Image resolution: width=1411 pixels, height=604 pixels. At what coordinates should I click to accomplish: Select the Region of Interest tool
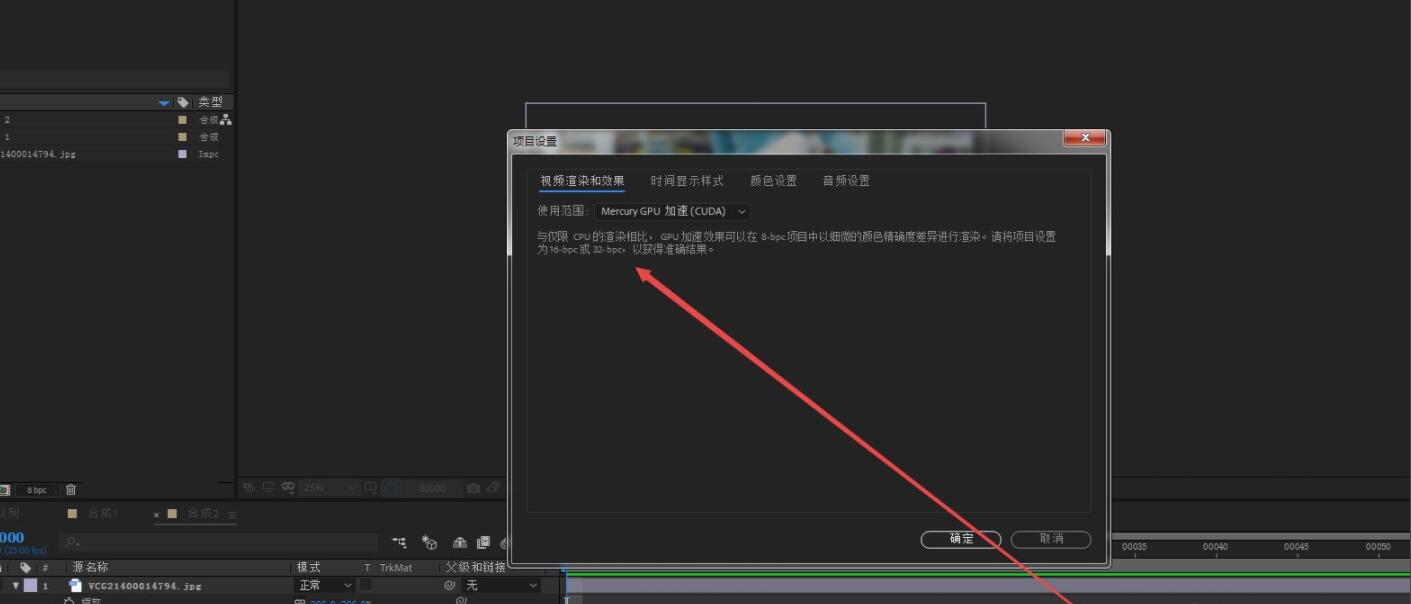tap(370, 488)
